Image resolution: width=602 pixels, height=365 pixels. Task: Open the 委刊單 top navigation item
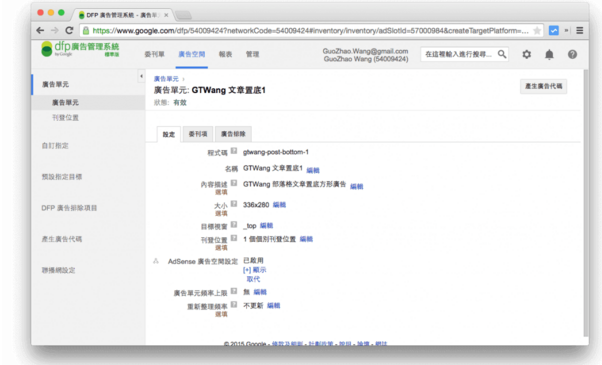click(154, 54)
